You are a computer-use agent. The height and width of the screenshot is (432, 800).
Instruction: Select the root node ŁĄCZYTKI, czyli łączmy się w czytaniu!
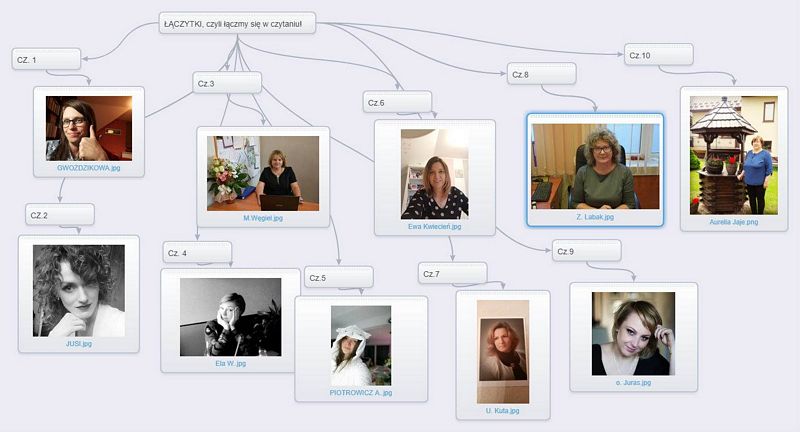(x=238, y=23)
